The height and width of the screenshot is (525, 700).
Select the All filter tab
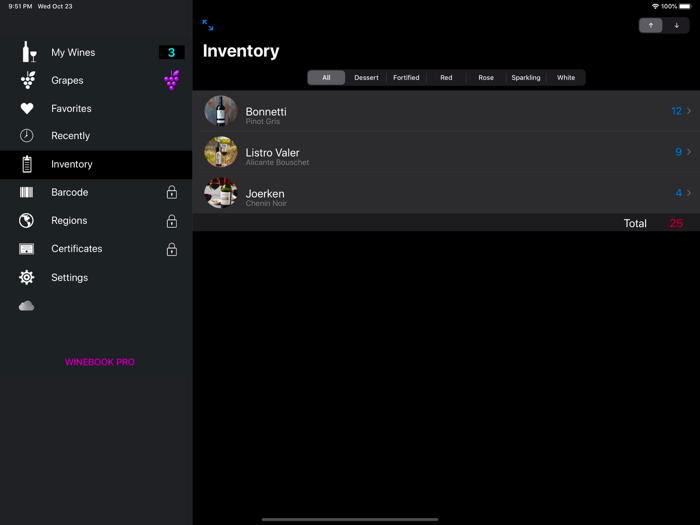pos(326,78)
